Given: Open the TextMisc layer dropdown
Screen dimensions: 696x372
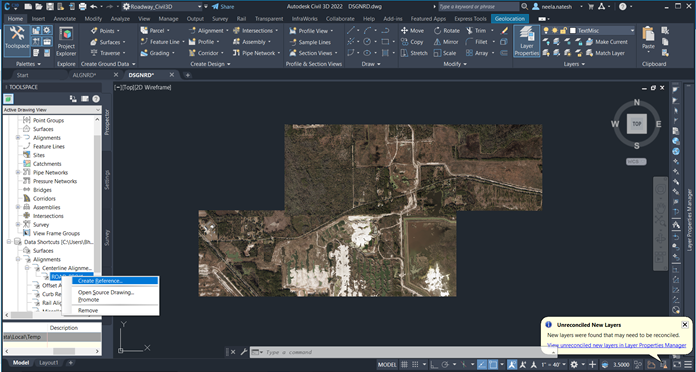Looking at the screenshot, I should [632, 31].
